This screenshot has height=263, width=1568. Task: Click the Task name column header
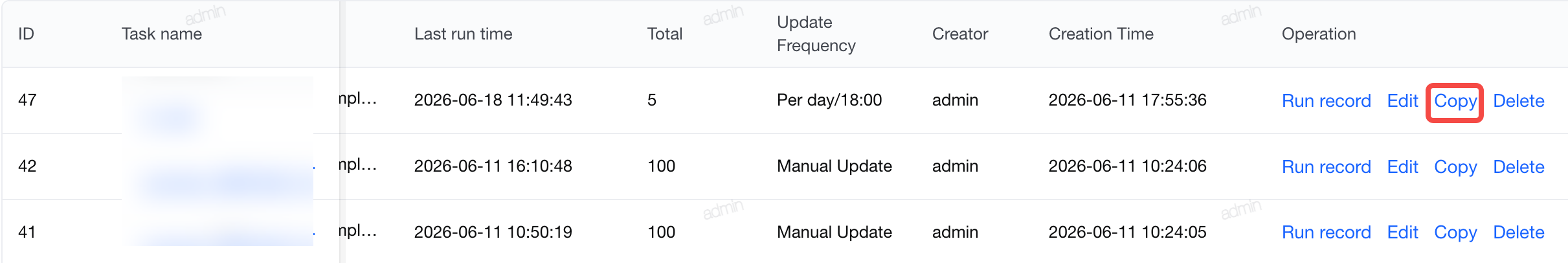[x=162, y=34]
